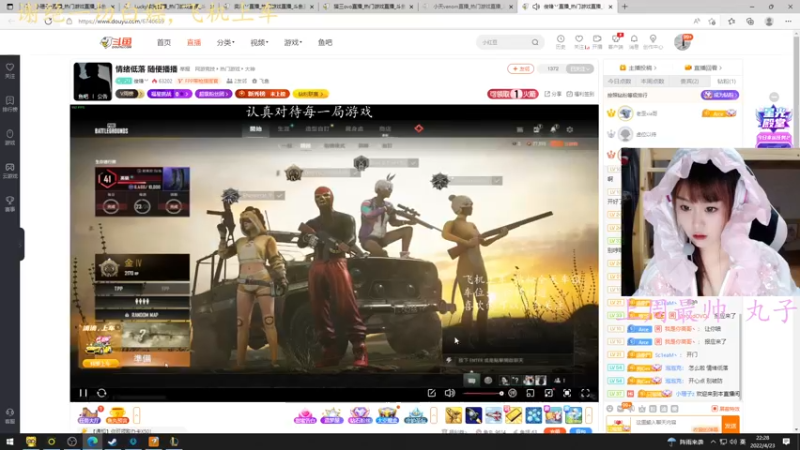Select the 本周贡献 ranking tab
The width and height of the screenshot is (800, 450).
coord(652,81)
